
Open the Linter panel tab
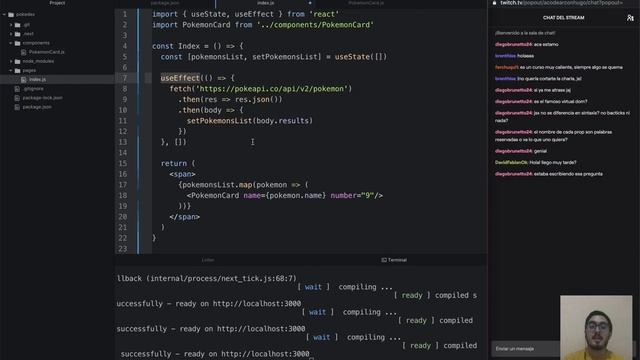(208, 260)
